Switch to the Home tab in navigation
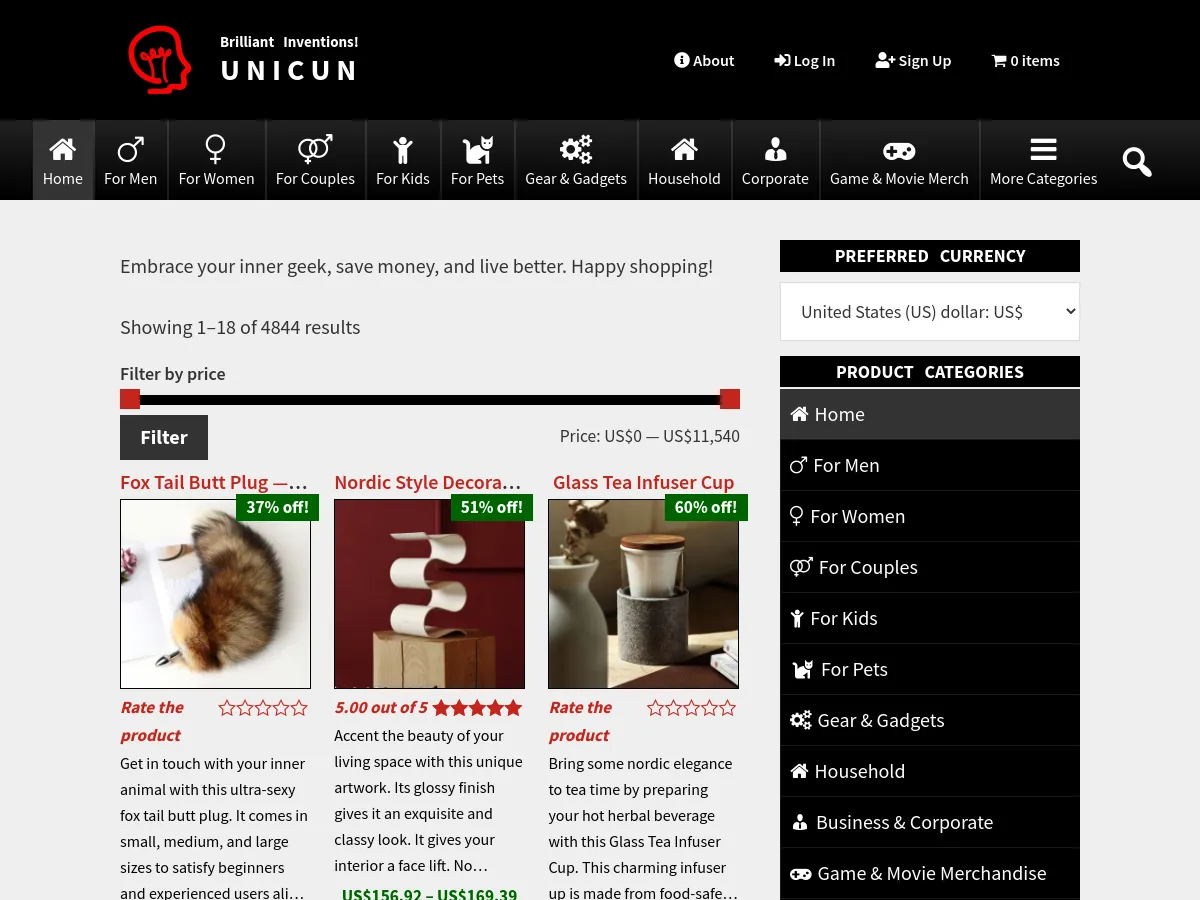 [x=63, y=160]
